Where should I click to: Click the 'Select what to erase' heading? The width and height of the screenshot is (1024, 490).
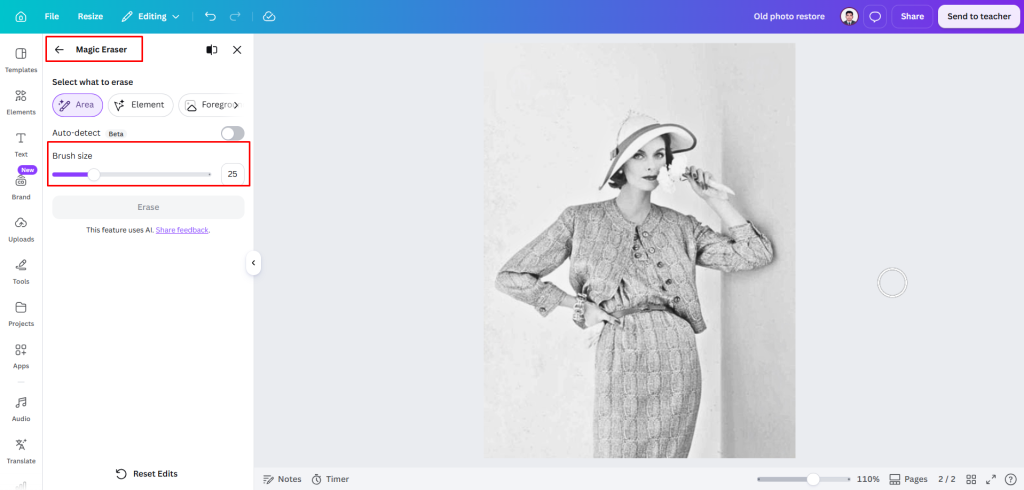(93, 82)
